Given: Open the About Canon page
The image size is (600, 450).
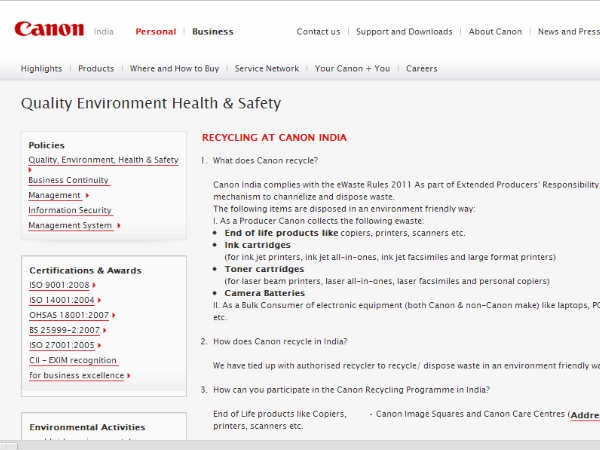Looking at the screenshot, I should click(495, 32).
